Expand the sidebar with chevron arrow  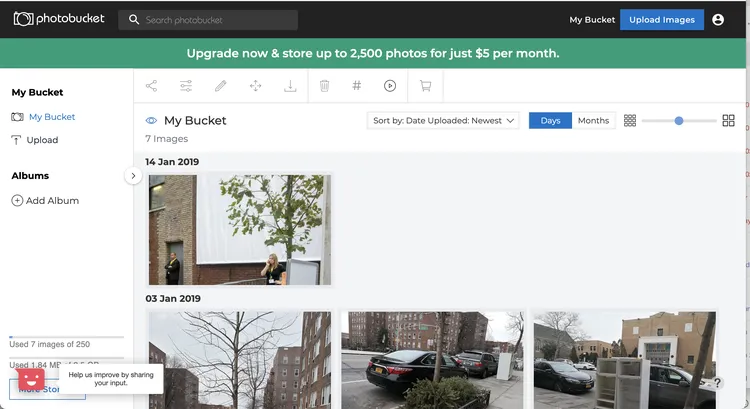(133, 176)
